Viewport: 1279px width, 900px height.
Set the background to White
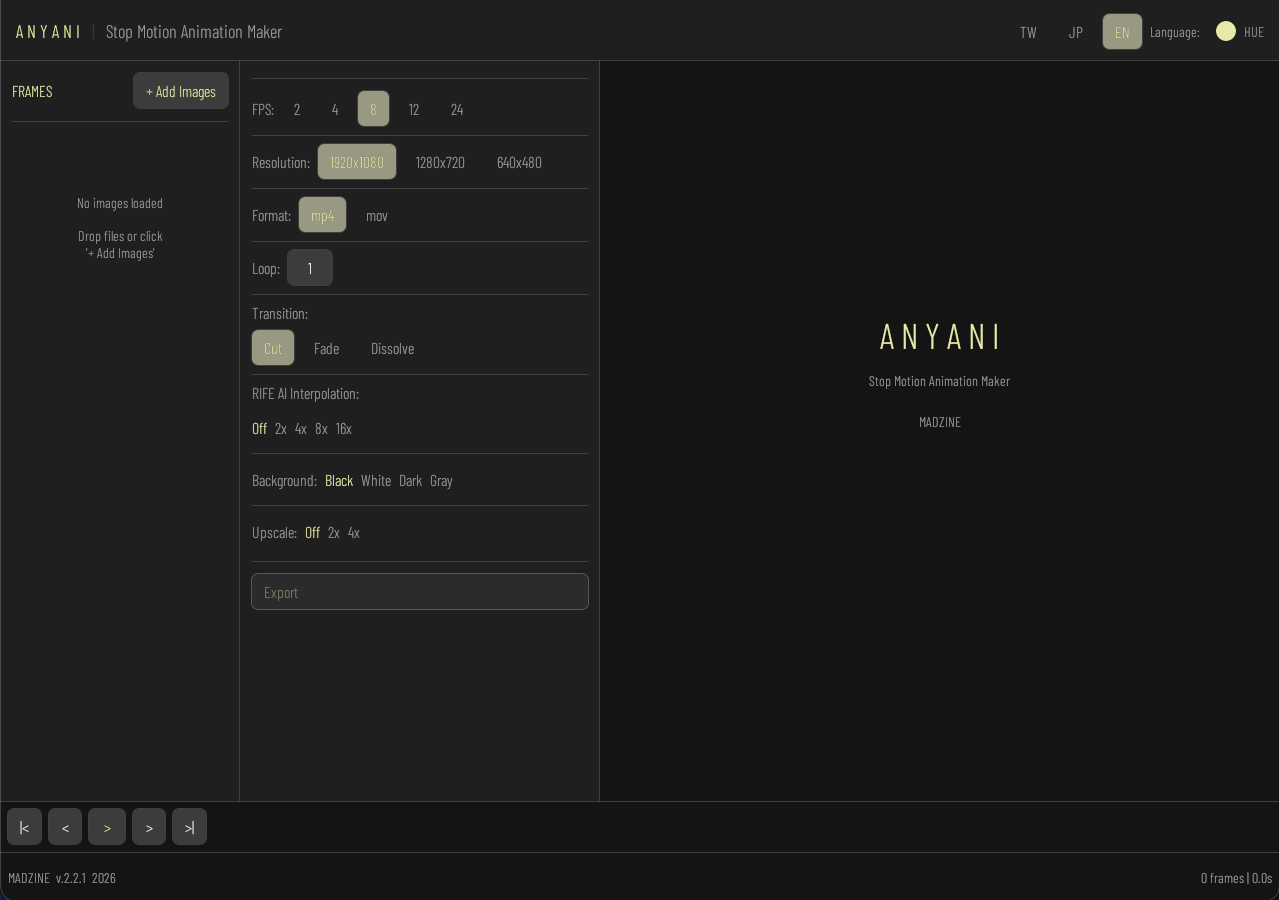coord(376,480)
